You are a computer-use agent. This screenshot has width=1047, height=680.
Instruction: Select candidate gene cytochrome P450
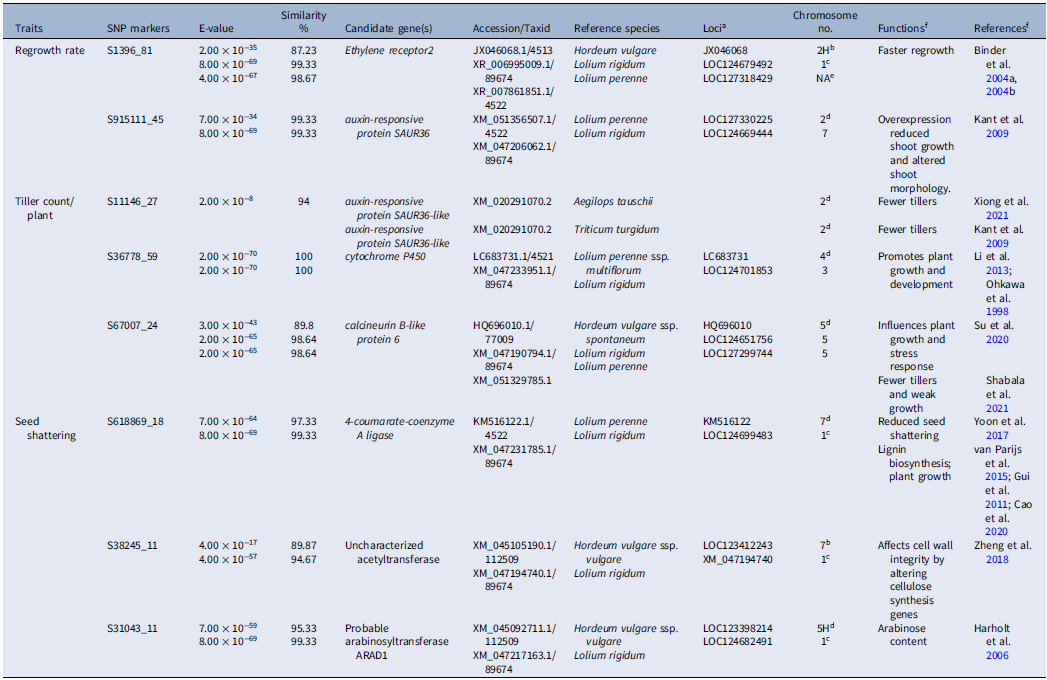click(385, 257)
